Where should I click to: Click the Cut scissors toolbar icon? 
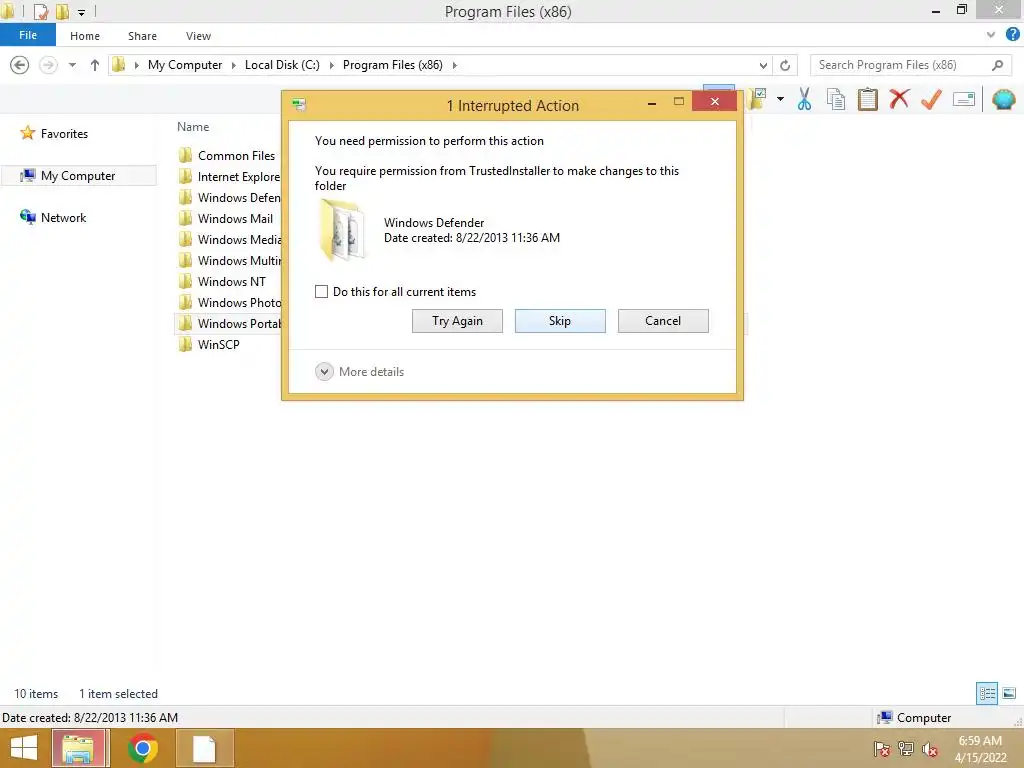[x=804, y=100]
